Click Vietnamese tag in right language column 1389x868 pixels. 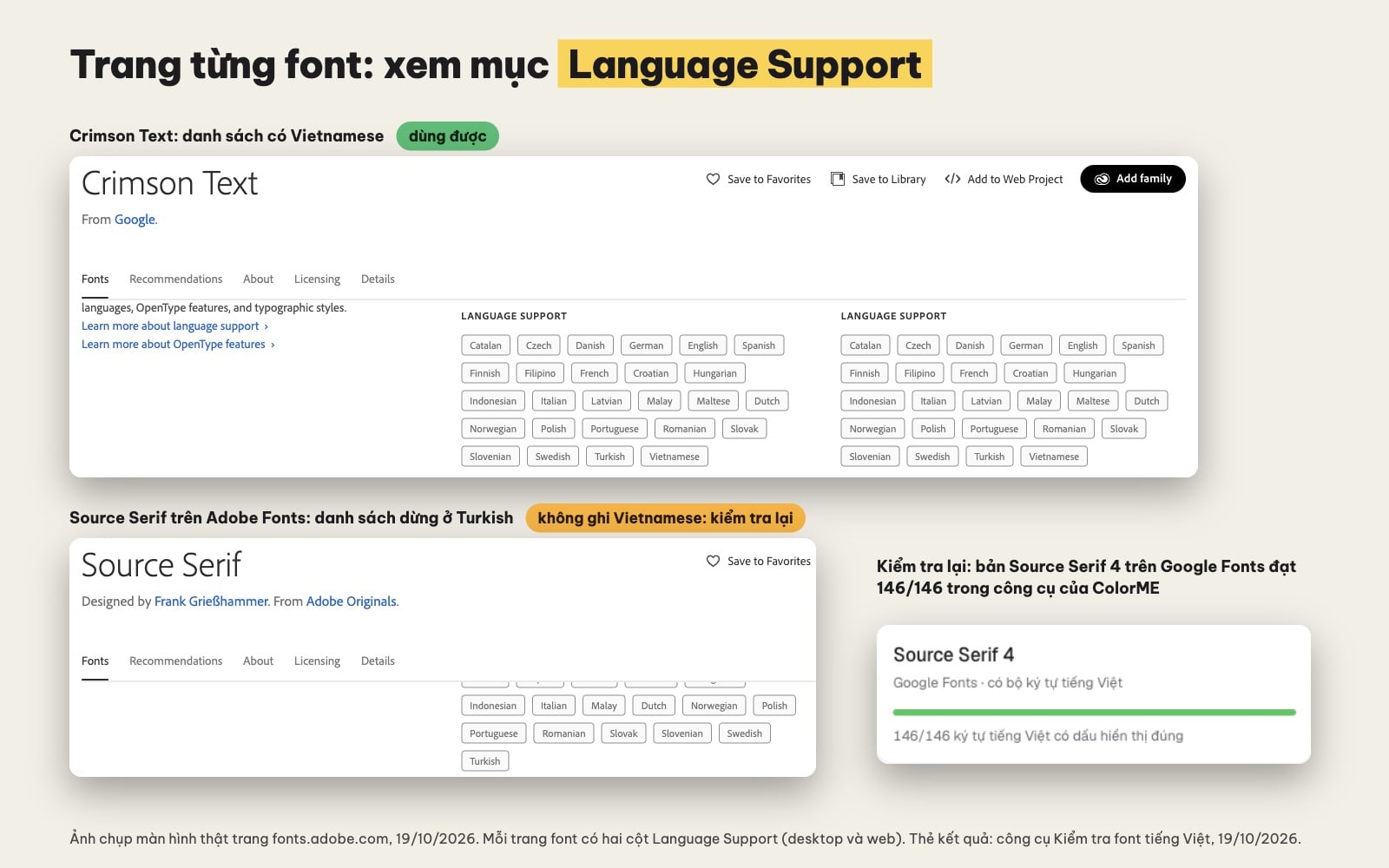(x=1054, y=457)
